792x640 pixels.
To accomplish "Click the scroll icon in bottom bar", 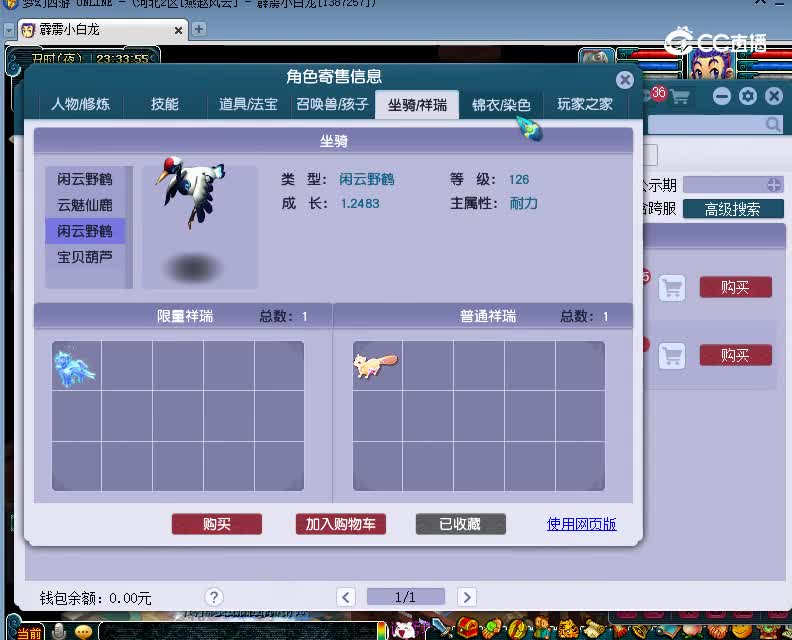I will pos(593,629).
